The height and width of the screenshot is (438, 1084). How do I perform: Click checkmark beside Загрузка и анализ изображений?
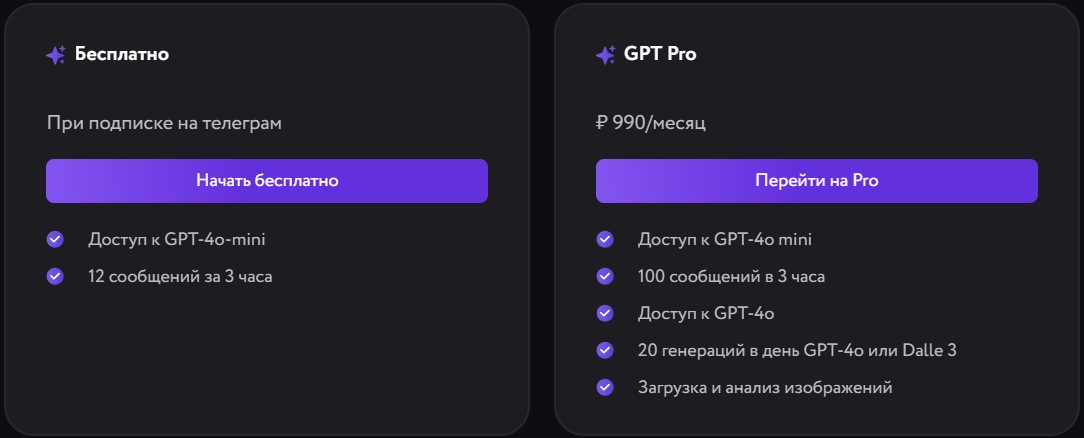[x=604, y=387]
